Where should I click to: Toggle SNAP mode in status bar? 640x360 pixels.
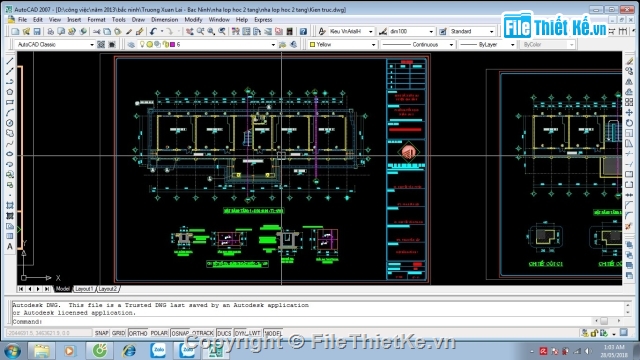[102, 333]
